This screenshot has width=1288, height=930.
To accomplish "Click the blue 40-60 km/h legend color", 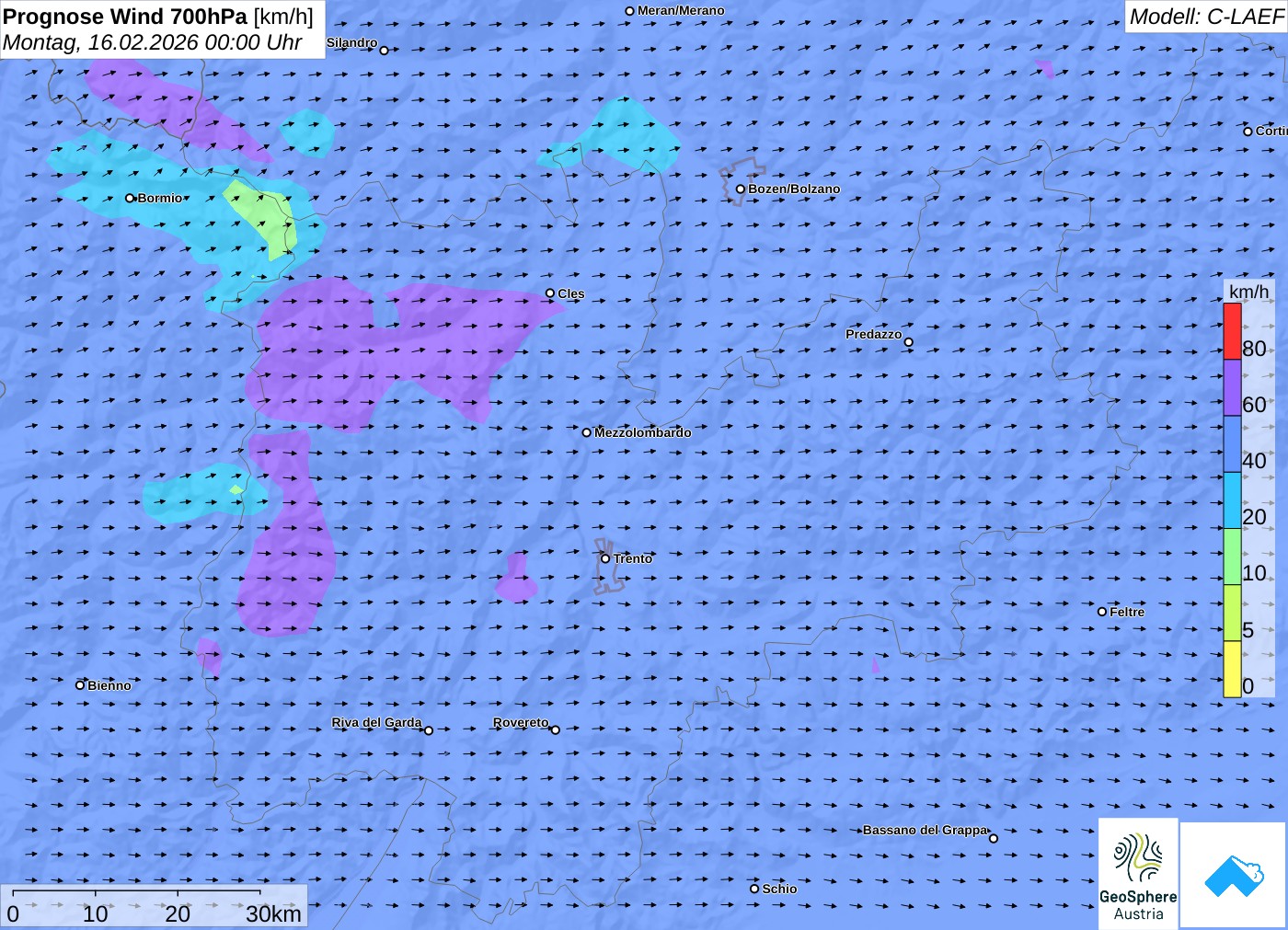I will click(x=1232, y=444).
